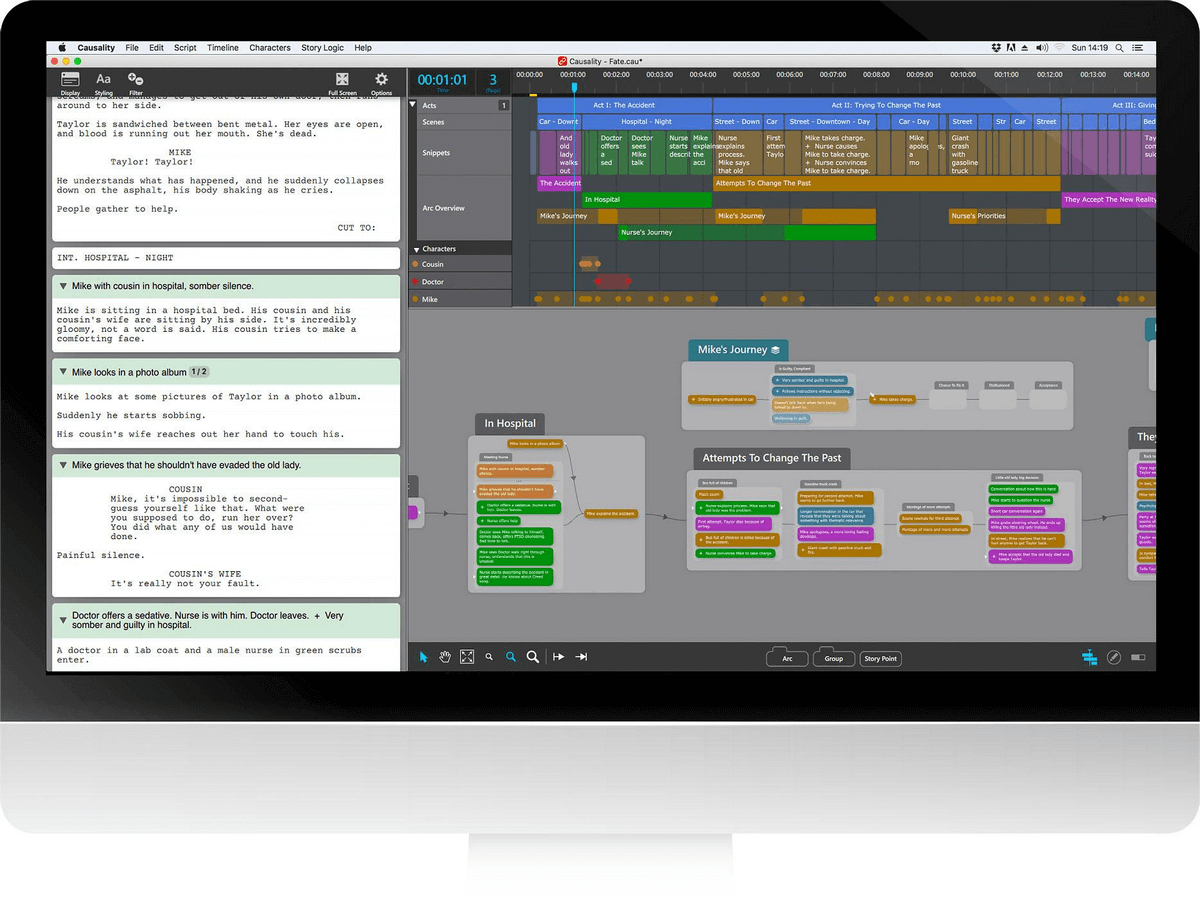This screenshot has width=1200, height=903.
Task: Open the Timeline menu
Action: click(x=223, y=48)
